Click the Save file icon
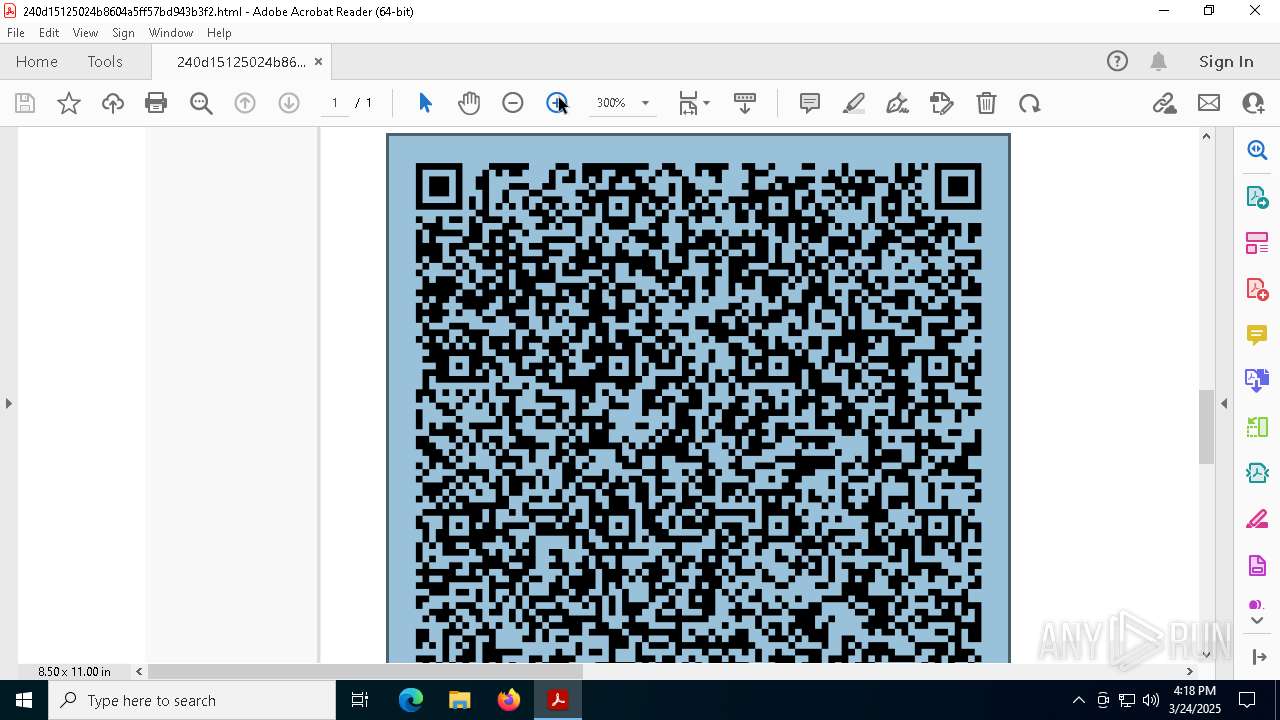The image size is (1280, 720). pos(25,103)
